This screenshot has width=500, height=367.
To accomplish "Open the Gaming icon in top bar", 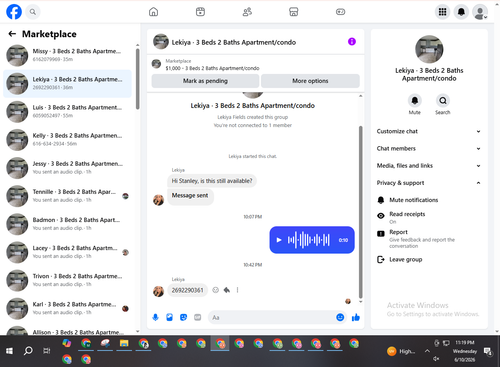I will coord(340,12).
